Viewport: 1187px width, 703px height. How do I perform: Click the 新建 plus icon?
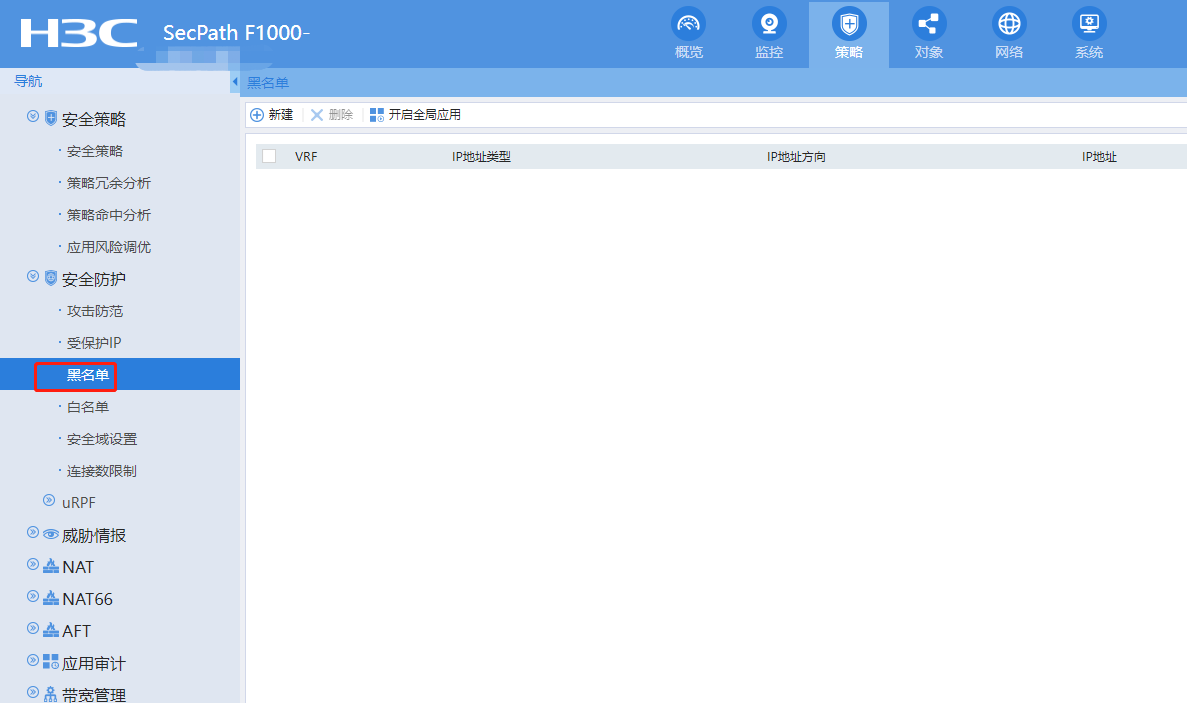257,115
